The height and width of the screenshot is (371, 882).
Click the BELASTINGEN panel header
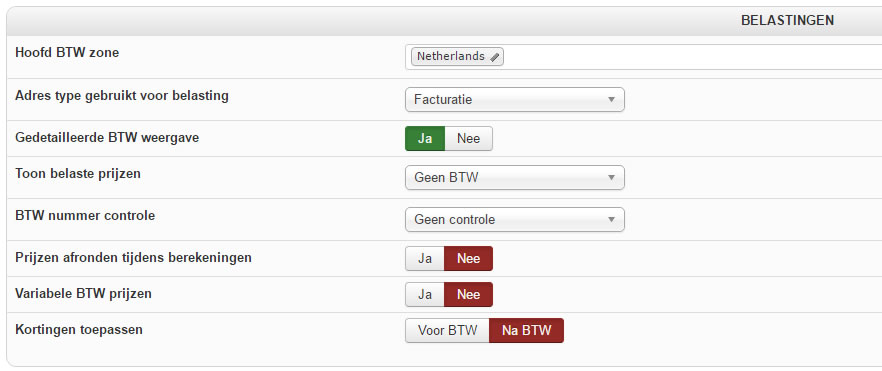[x=444, y=21]
